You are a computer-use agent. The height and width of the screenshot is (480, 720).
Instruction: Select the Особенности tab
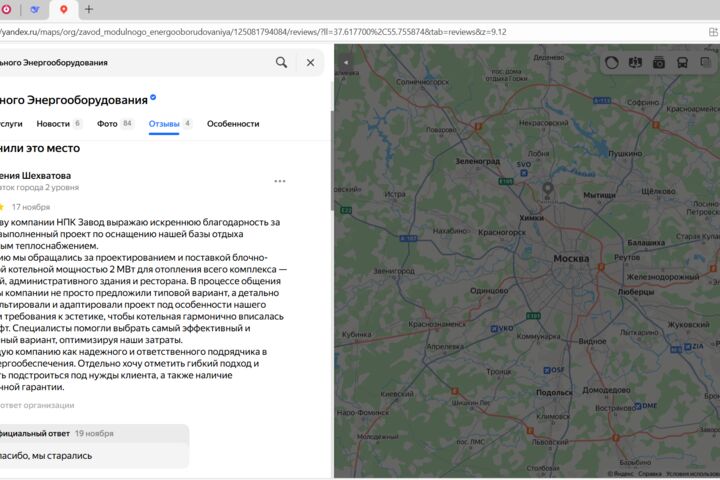point(233,124)
